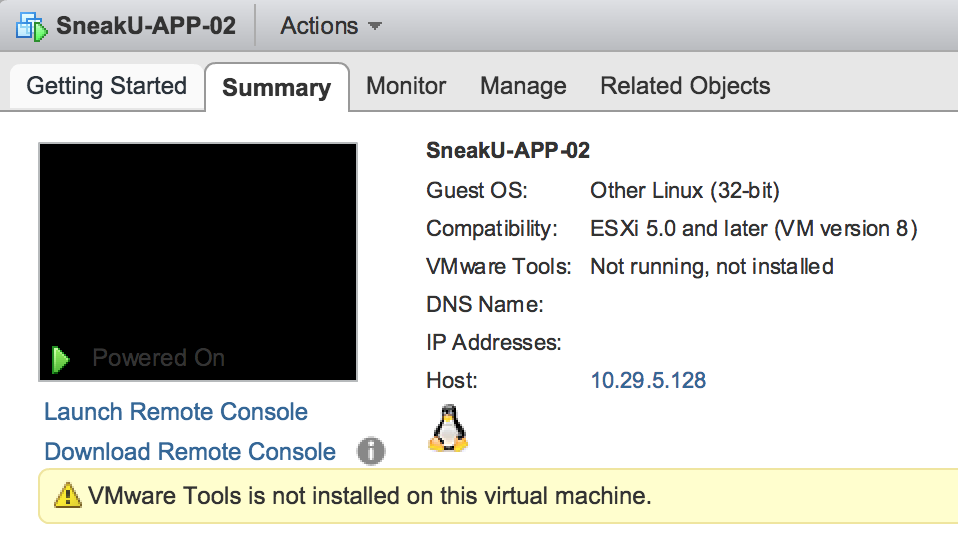Image resolution: width=958 pixels, height=542 pixels.
Task: Click the Powered On status text
Action: [159, 357]
